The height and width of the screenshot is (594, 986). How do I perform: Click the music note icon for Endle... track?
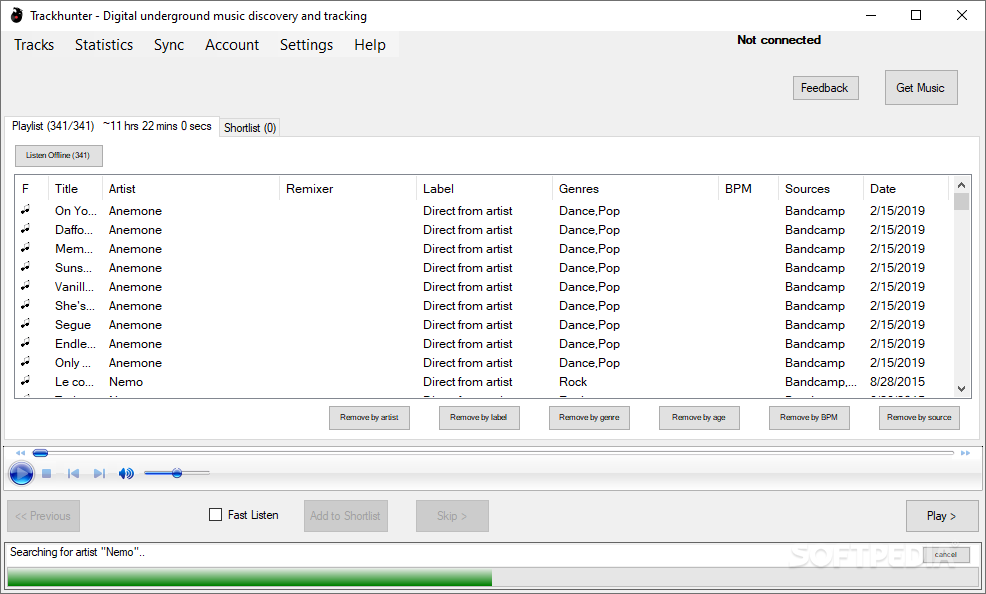[x=26, y=343]
